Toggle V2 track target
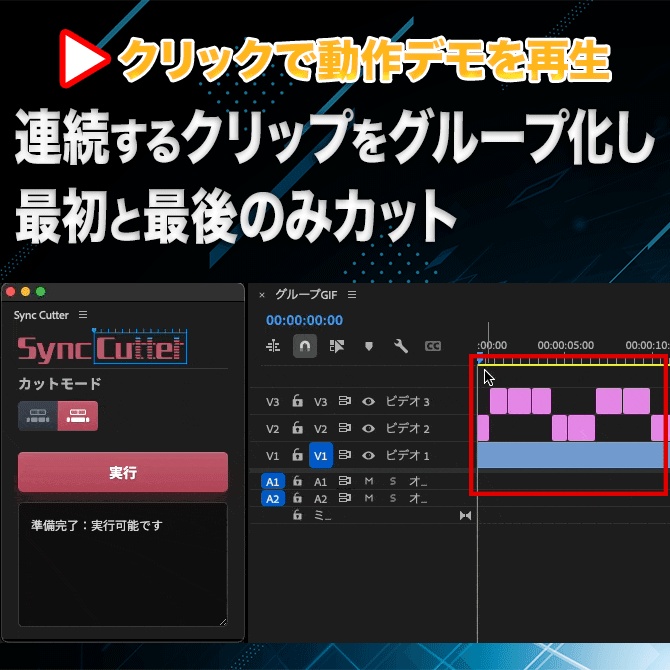The height and width of the screenshot is (670, 670). (x=320, y=429)
